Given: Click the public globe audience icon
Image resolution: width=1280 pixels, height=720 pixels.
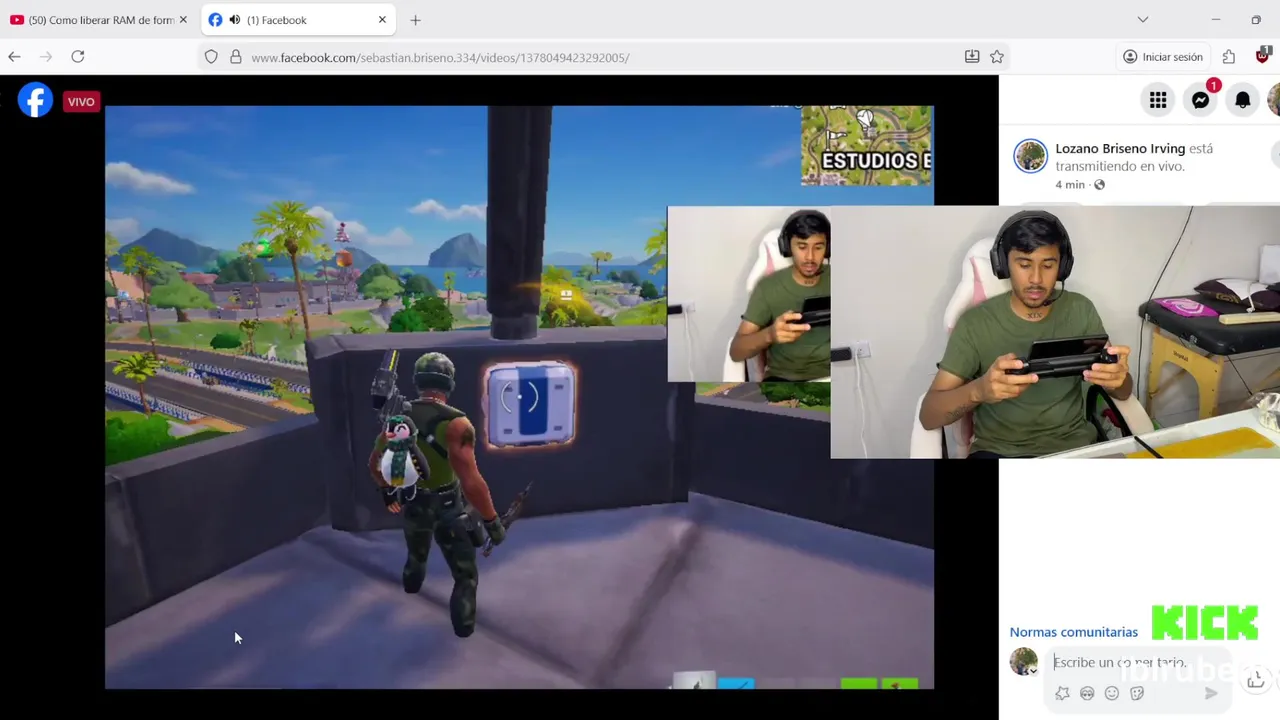Looking at the screenshot, I should point(1099,185).
